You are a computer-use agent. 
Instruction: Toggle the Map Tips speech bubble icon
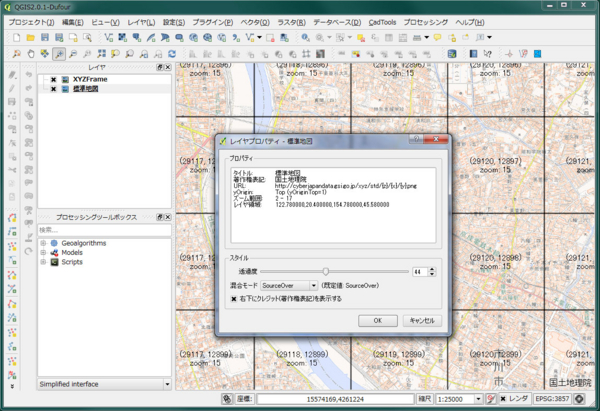coord(437,38)
